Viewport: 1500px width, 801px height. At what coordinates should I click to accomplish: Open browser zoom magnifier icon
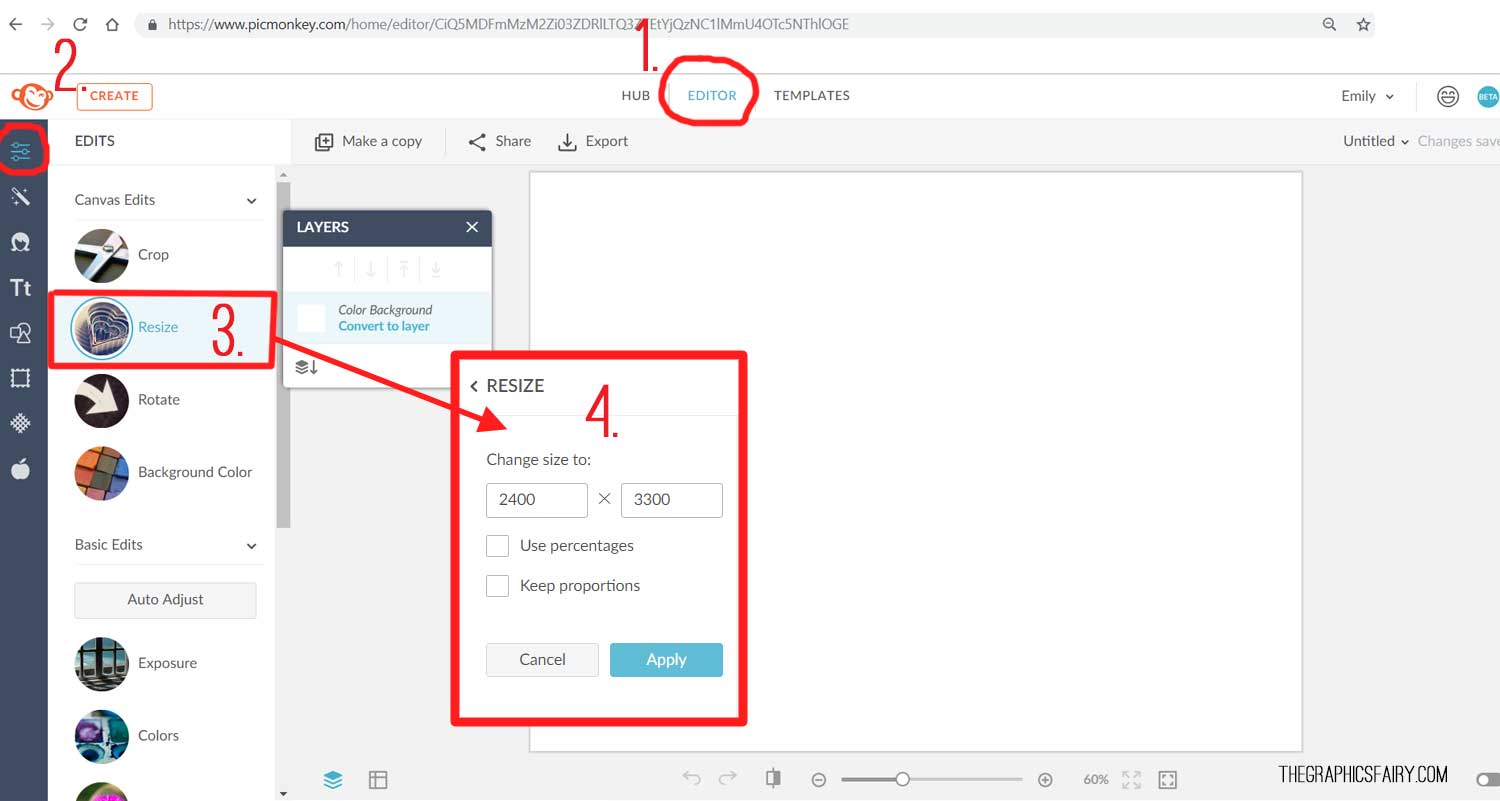point(1329,24)
